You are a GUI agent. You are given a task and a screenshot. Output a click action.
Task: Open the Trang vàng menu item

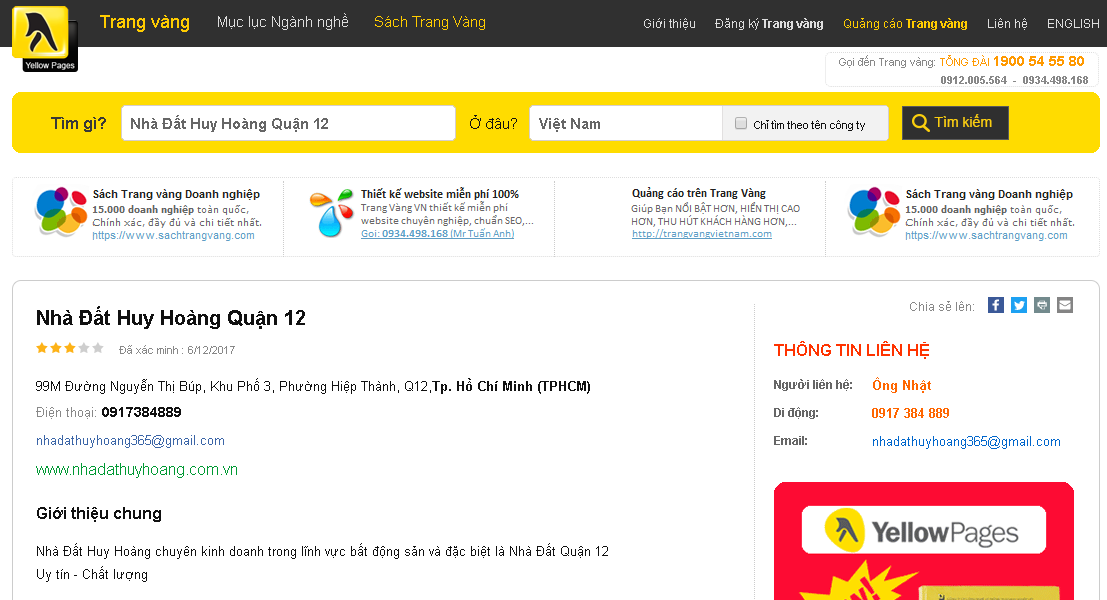point(145,23)
